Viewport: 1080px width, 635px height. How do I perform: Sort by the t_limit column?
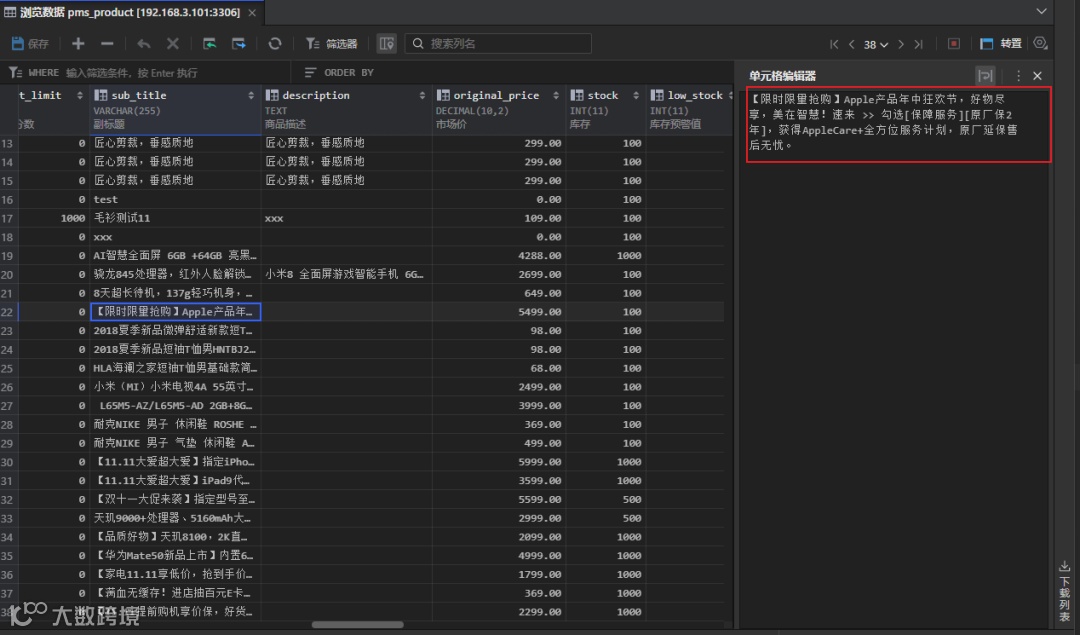click(x=80, y=96)
